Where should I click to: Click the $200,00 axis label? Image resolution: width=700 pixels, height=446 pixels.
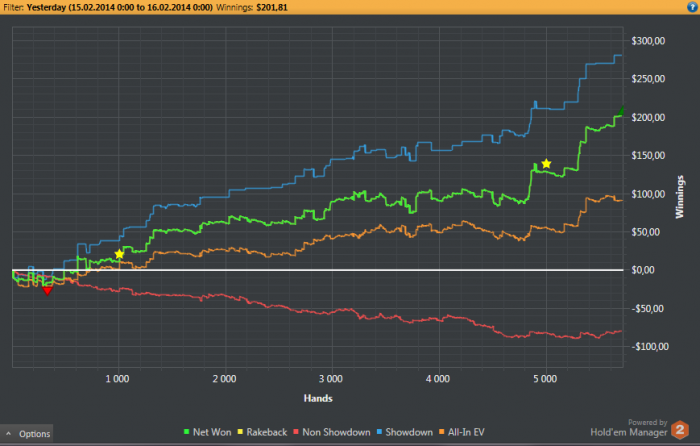click(648, 117)
